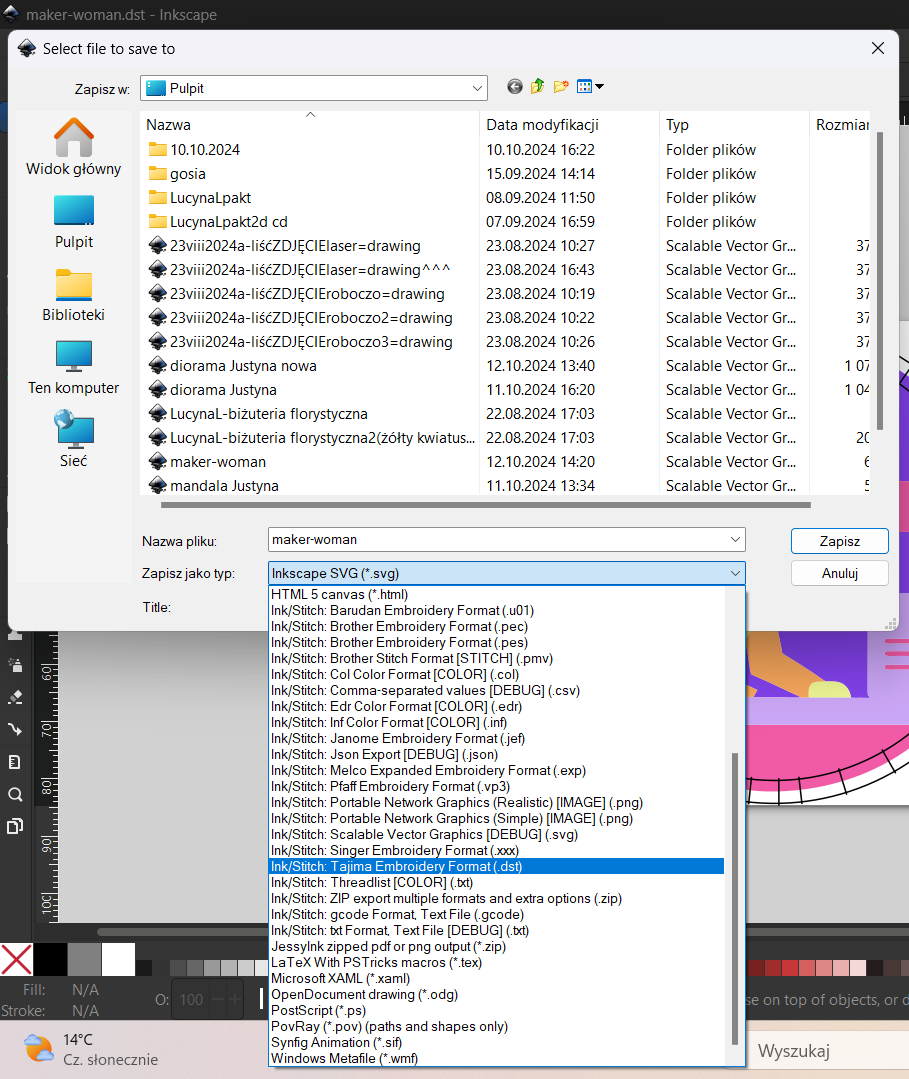
Task: Open the weather widget on the taskbar
Action: point(91,1049)
